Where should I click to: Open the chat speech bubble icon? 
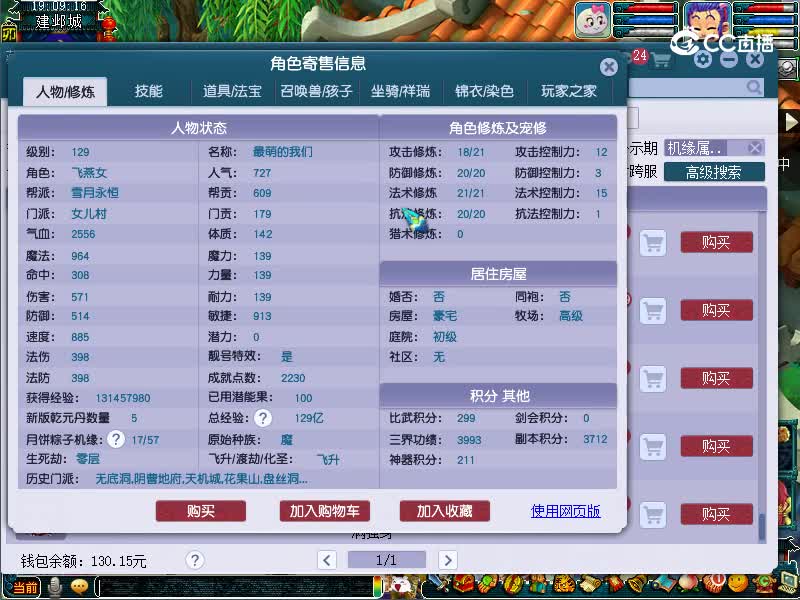click(x=79, y=587)
